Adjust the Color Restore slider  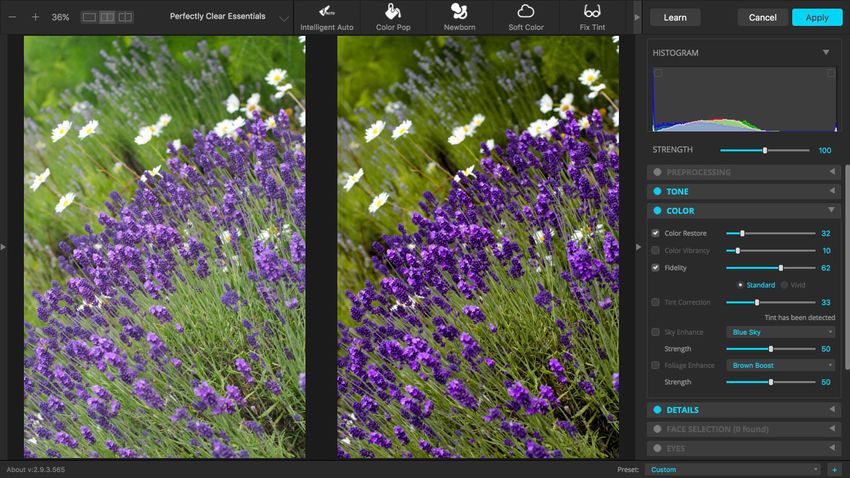[x=771, y=234]
